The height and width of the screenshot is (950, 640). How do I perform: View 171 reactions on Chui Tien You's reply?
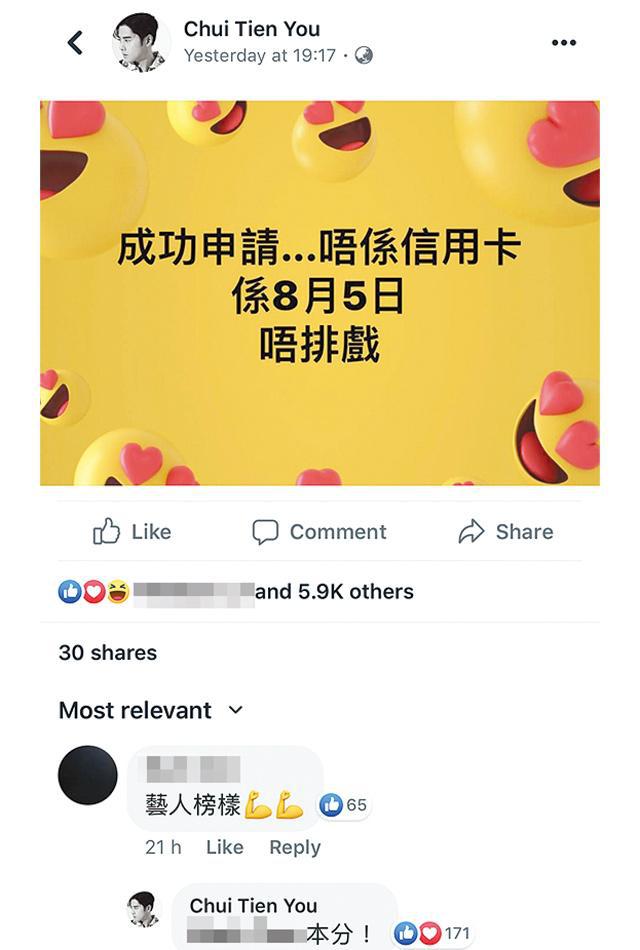(432, 933)
